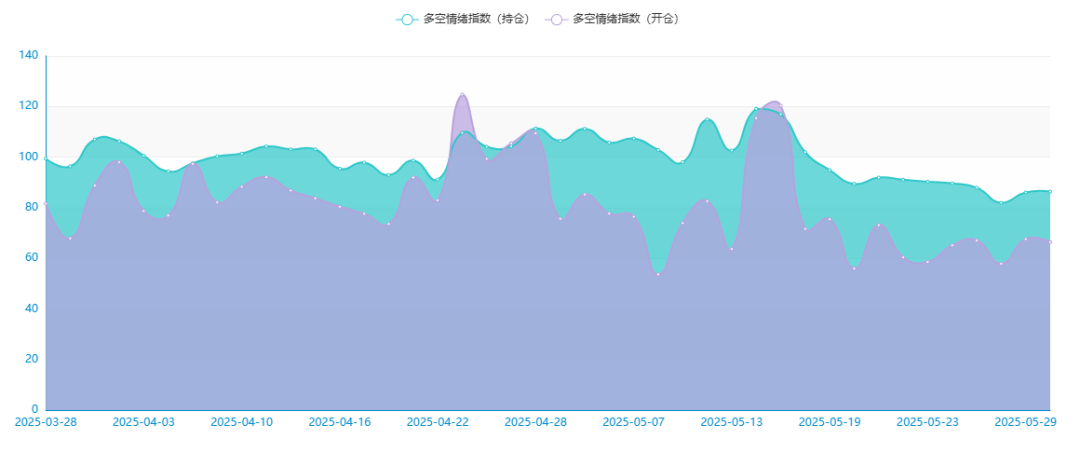Click the 60 y-axis tick label
This screenshot has width=1080, height=466.
pos(31,258)
